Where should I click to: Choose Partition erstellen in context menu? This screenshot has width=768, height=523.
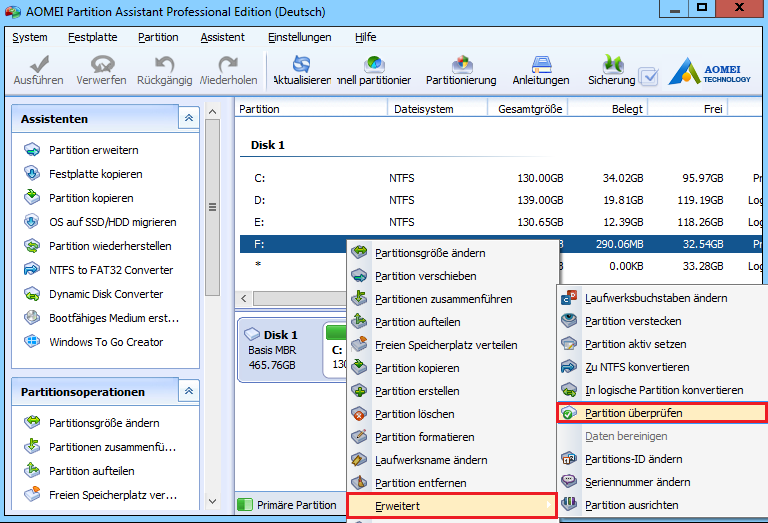(453, 391)
